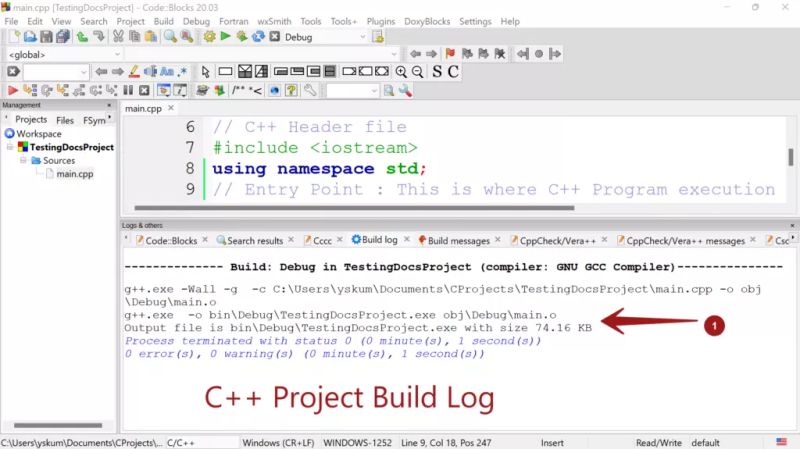
Task: Zoom out using the magnifier minus icon
Action: [x=417, y=72]
